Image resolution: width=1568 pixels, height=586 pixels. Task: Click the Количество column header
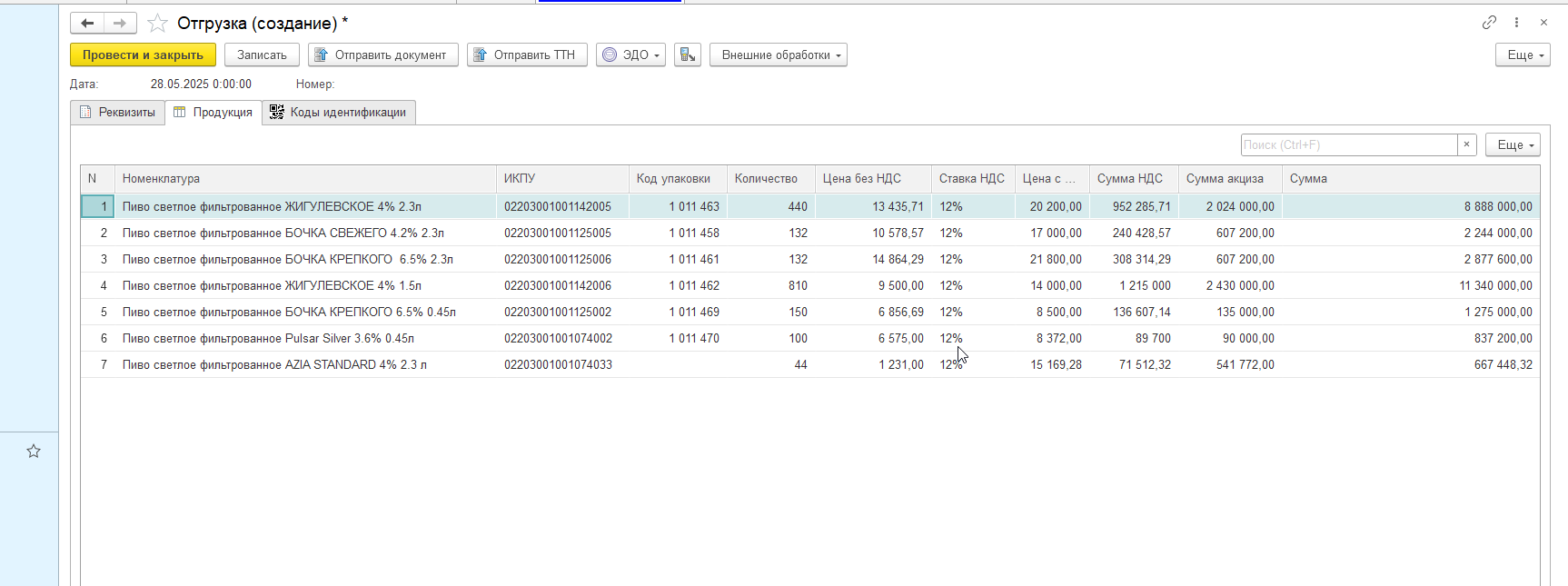[x=771, y=179]
